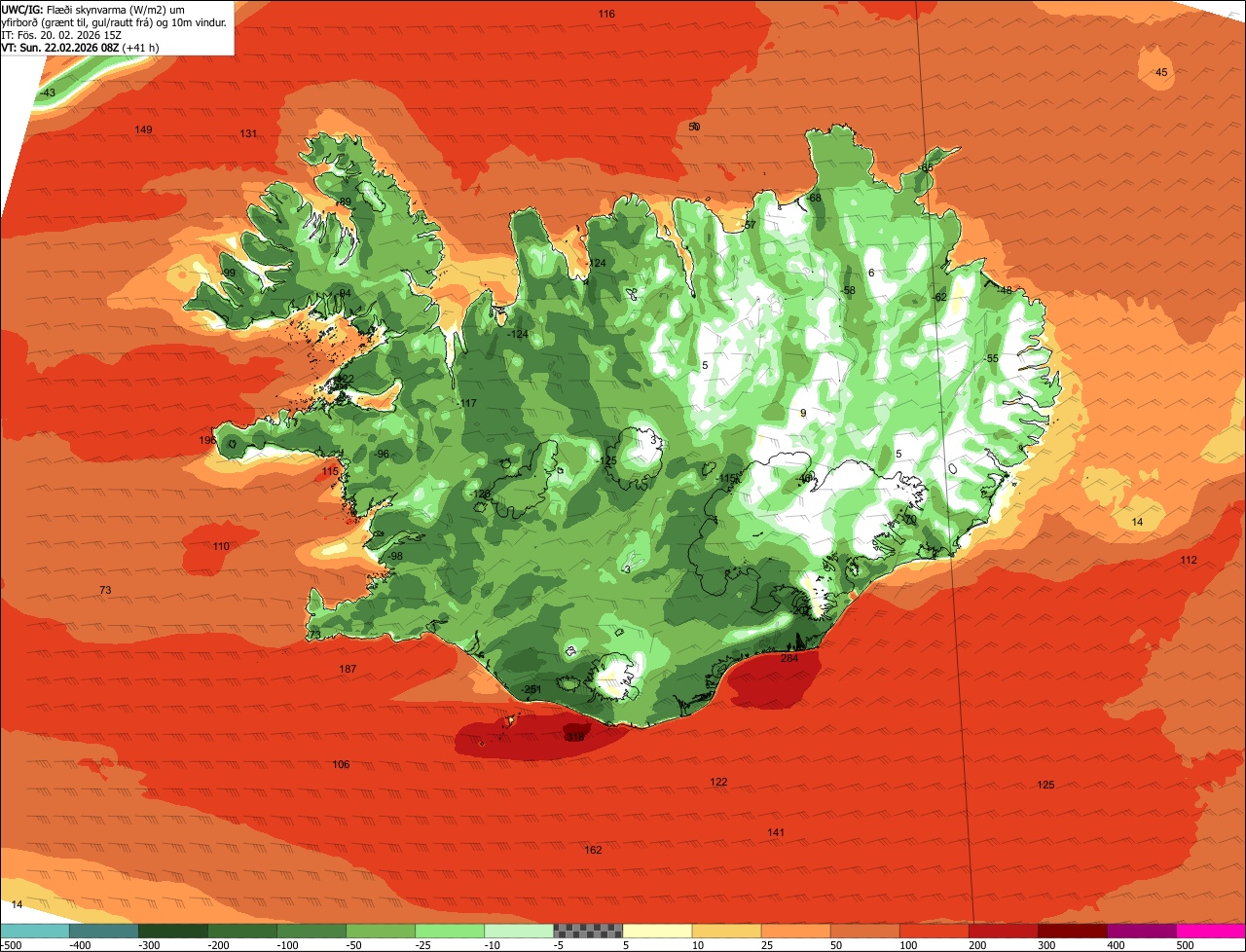Click the legend label -300
Viewport: 1246px width, 952px height.
click(x=149, y=945)
